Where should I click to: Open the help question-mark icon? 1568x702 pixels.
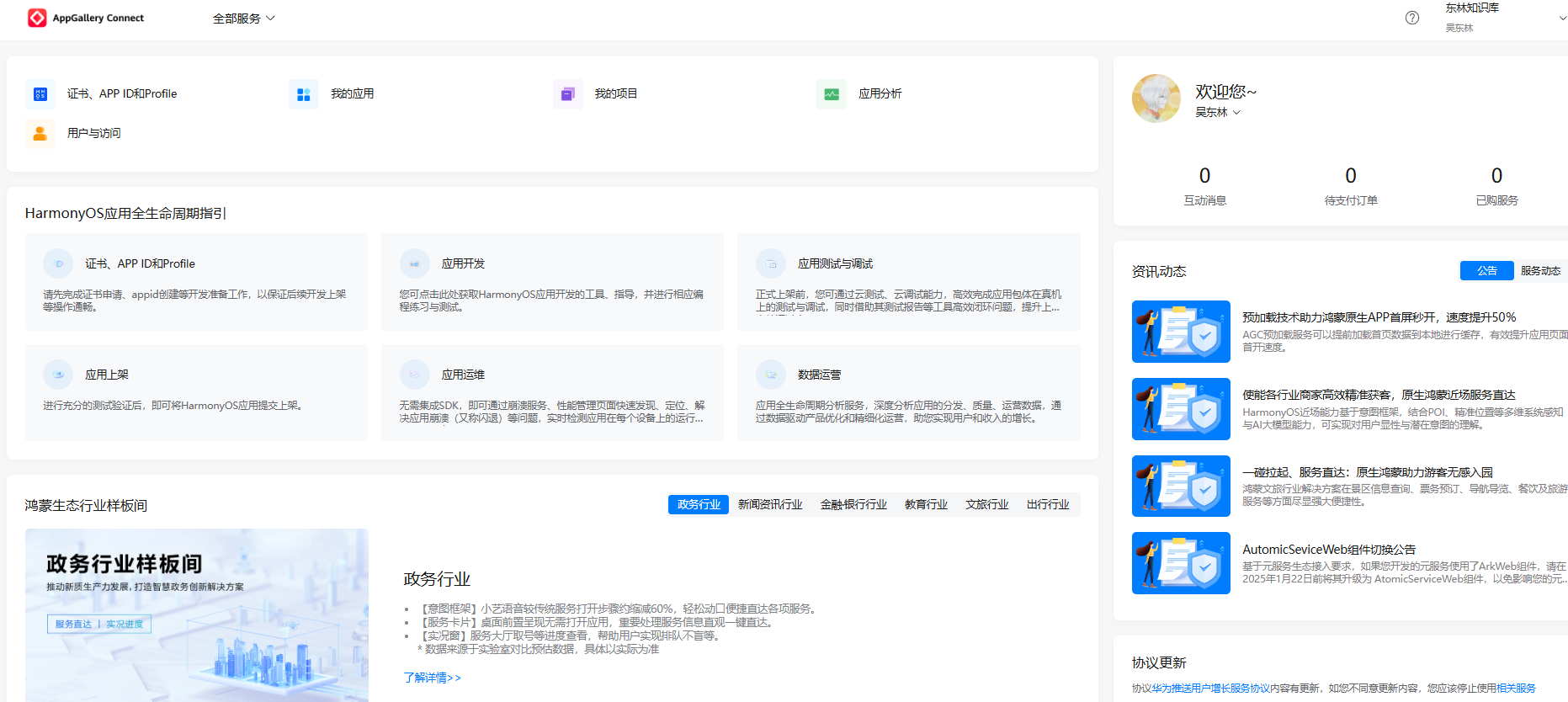point(1412,18)
